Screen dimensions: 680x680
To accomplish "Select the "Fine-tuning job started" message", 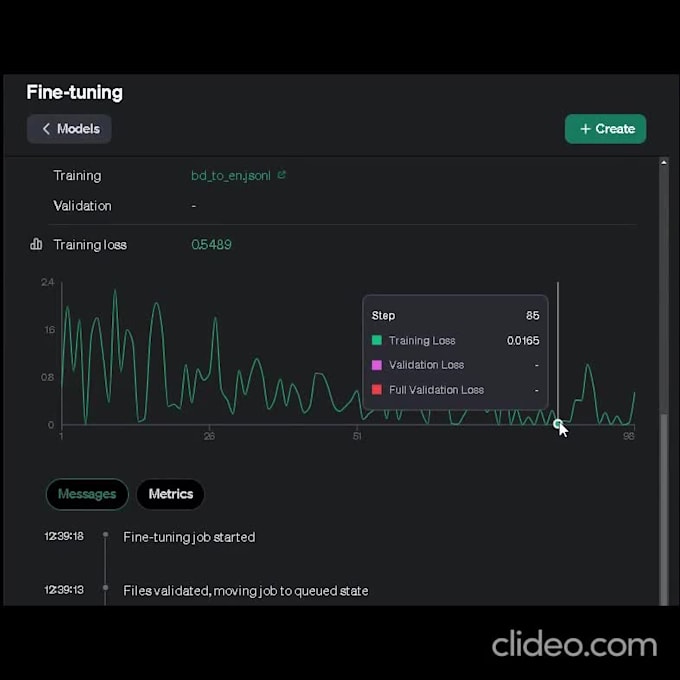I will [189, 537].
